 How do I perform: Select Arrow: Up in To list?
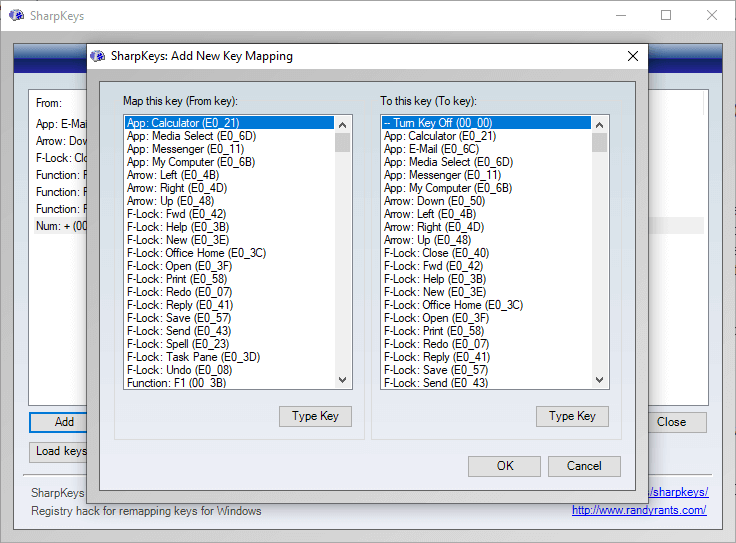486,240
